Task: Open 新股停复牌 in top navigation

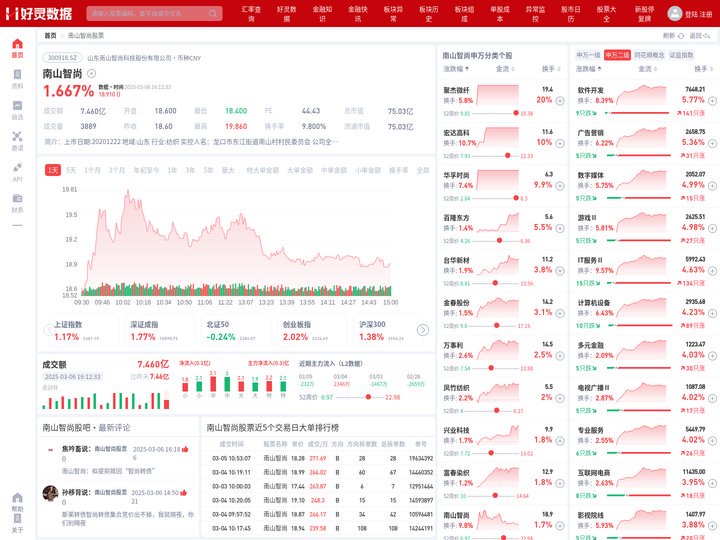Action: pyautogui.click(x=645, y=14)
